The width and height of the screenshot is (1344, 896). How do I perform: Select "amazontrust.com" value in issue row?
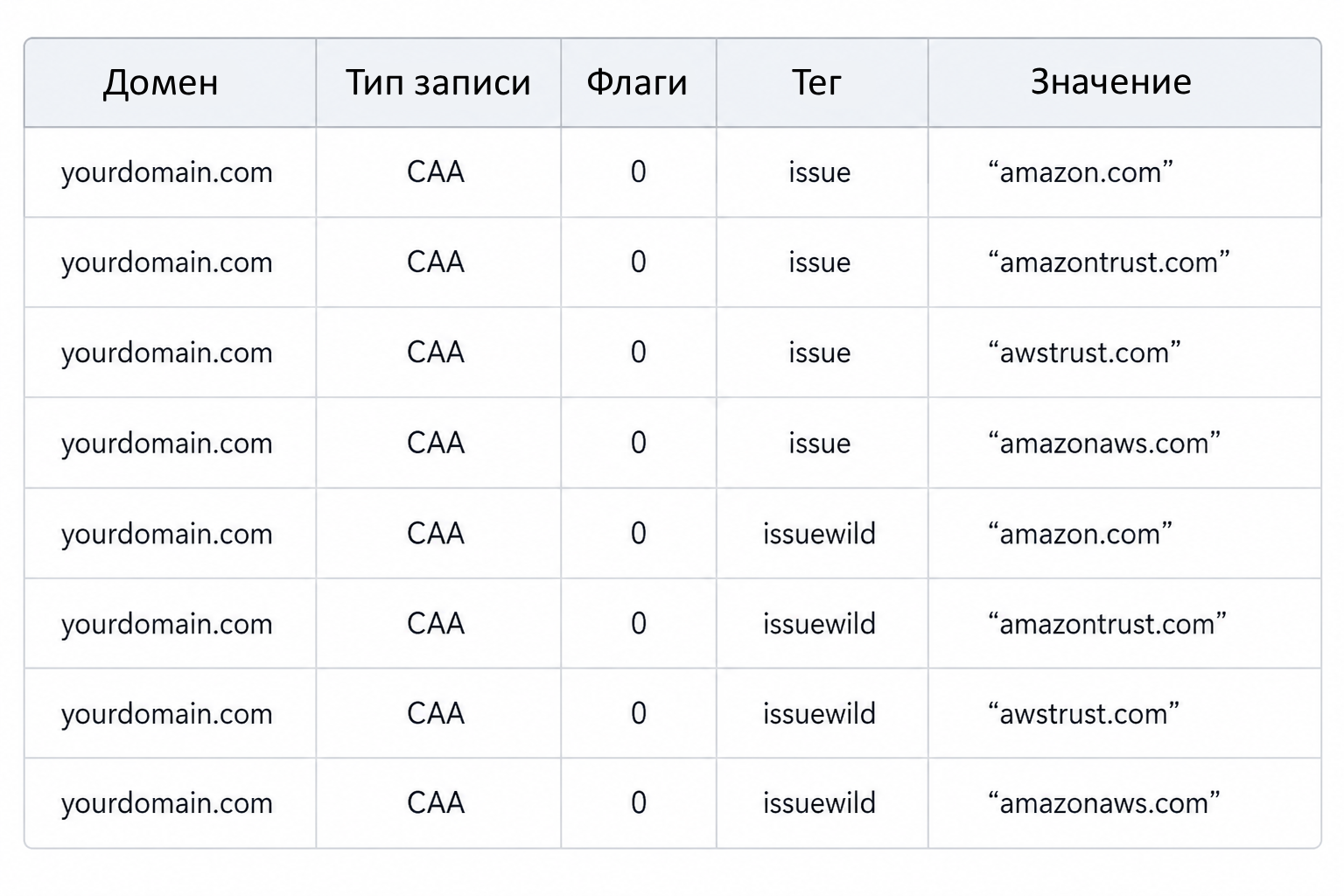click(x=1109, y=262)
